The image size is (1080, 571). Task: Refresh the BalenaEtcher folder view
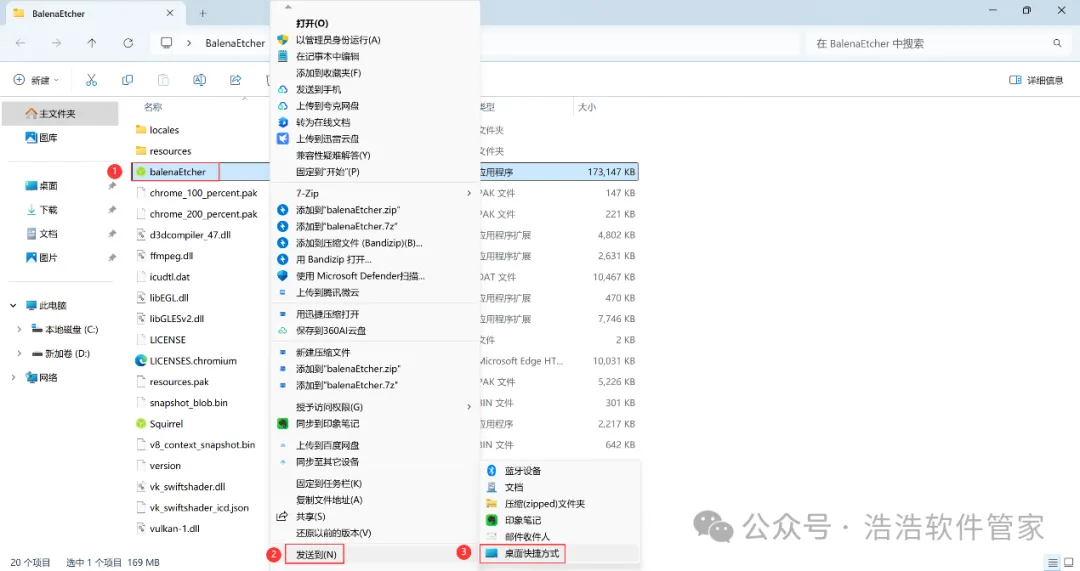[x=128, y=43]
